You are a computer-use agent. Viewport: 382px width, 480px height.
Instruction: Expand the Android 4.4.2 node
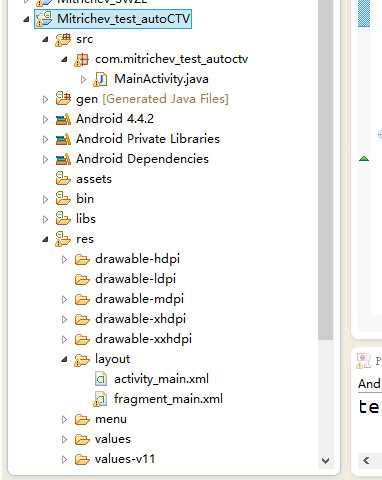coord(45,119)
